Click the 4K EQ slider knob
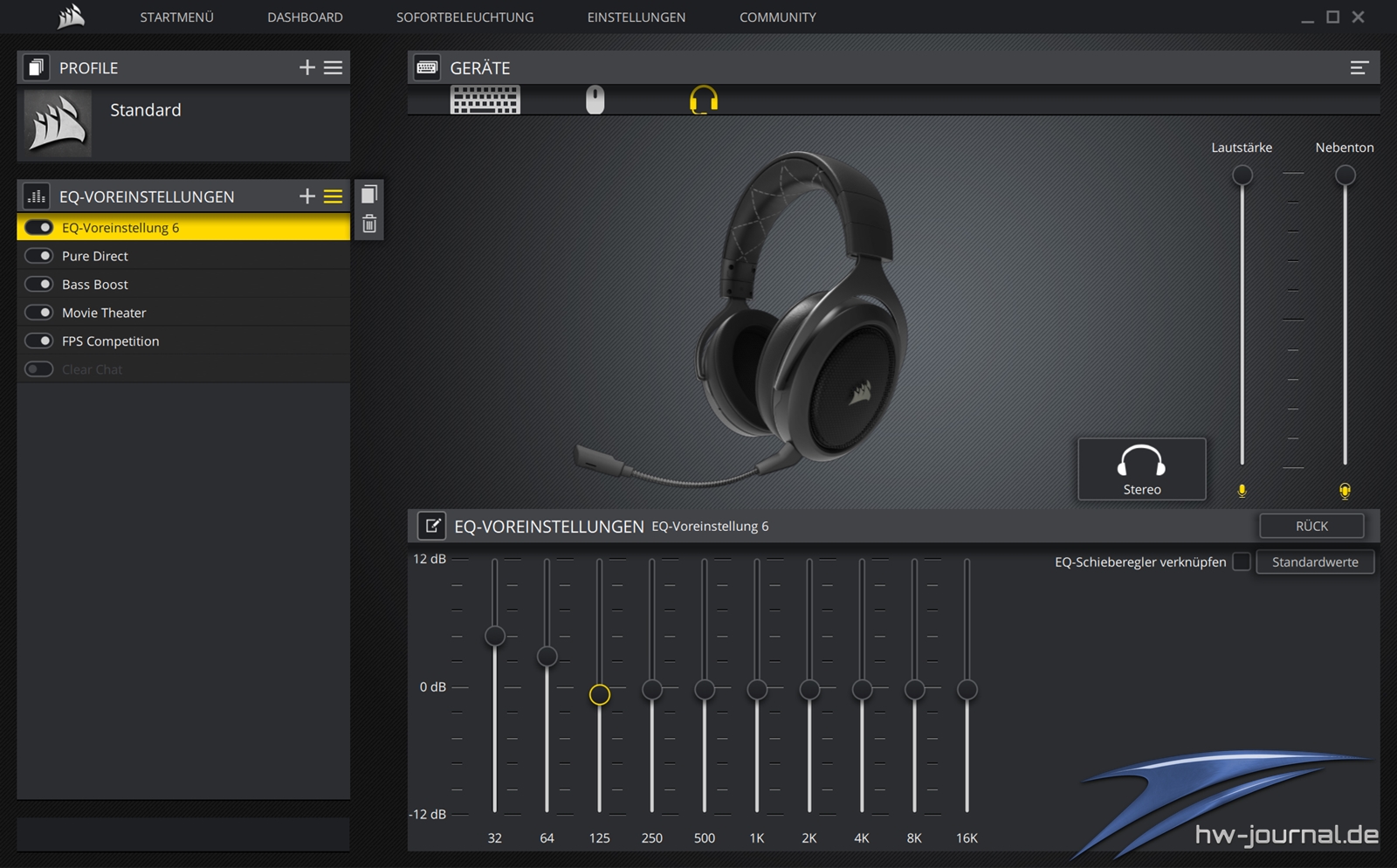This screenshot has height=868, width=1397. 862,690
